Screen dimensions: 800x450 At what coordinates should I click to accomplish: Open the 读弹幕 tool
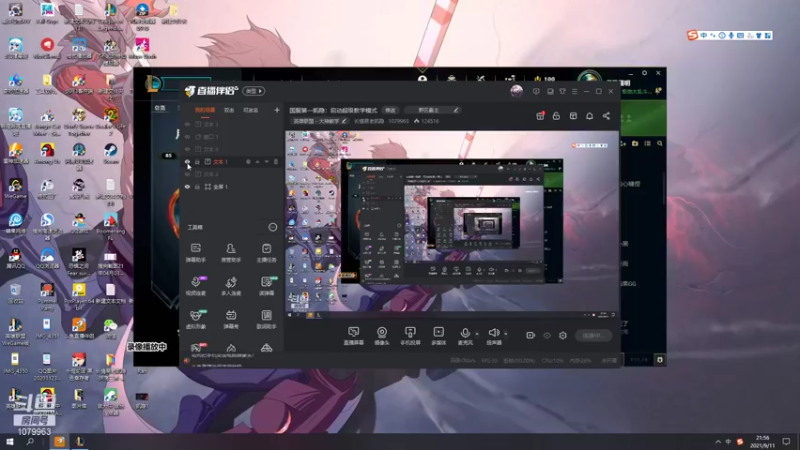pyautogui.click(x=266, y=286)
